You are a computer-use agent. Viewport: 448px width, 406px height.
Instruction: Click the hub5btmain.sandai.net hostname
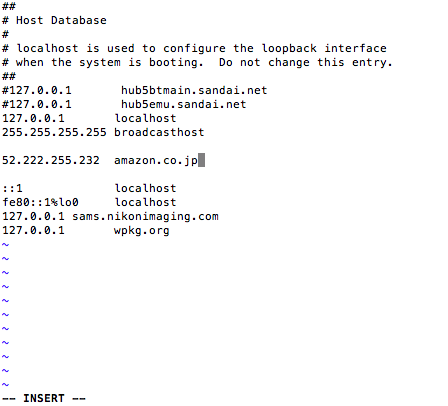[194, 90]
